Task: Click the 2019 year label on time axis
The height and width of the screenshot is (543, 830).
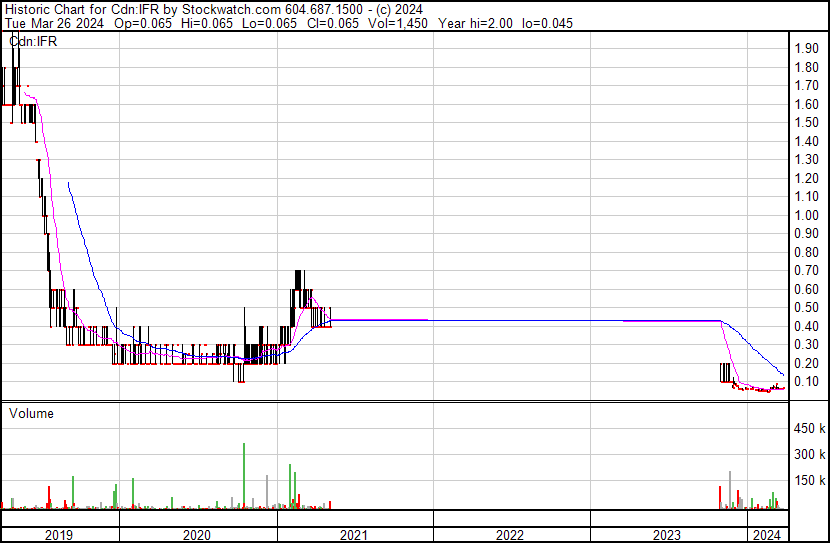Action: 60,535
